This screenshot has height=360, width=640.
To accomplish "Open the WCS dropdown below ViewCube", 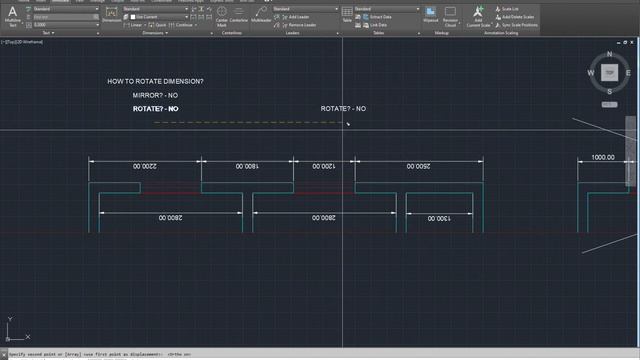I will click(609, 105).
